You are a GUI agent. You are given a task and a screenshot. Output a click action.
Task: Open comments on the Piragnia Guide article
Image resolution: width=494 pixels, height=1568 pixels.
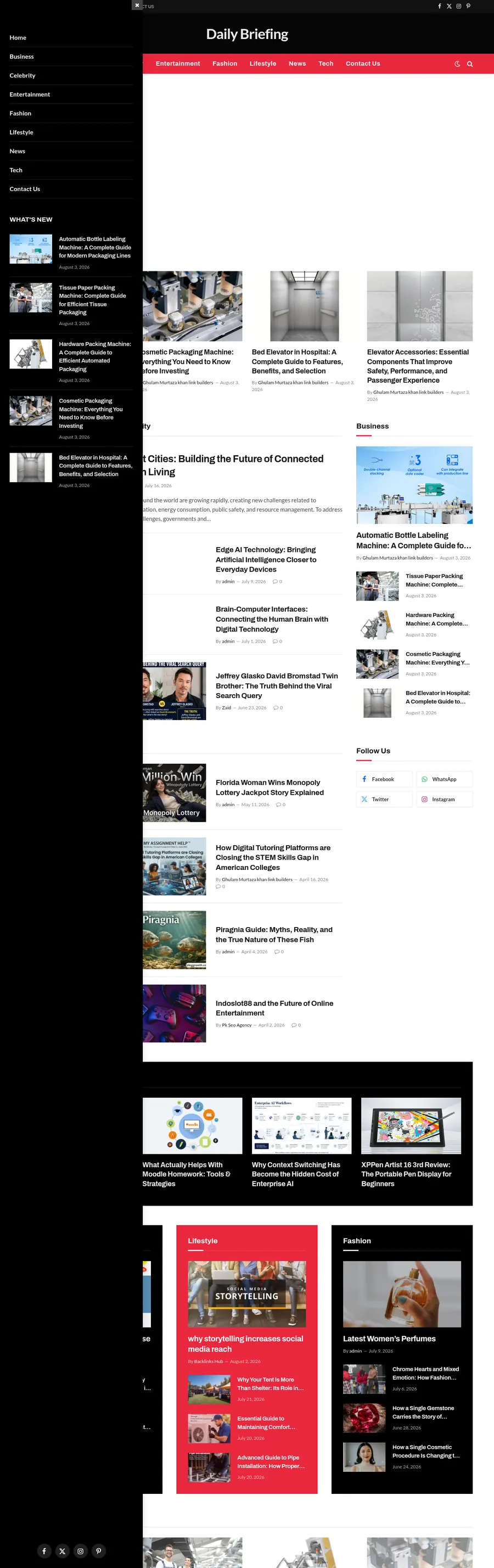pos(279,951)
